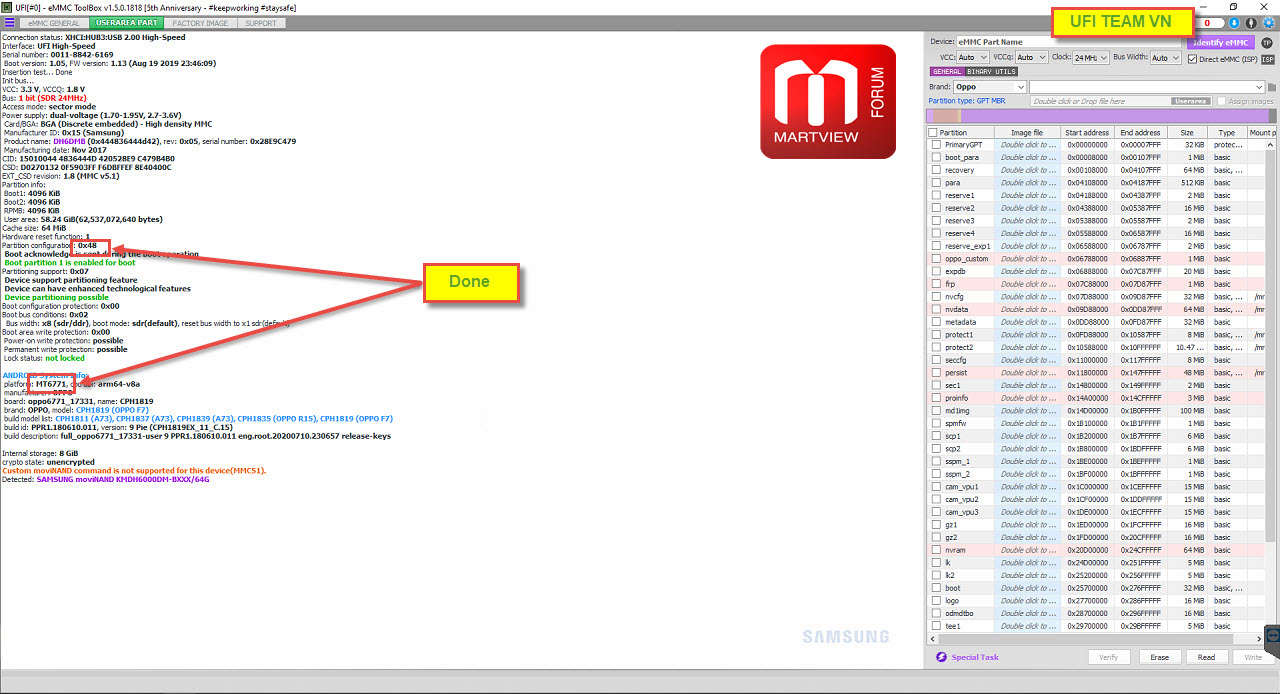Click the Write button

pos(1253,657)
